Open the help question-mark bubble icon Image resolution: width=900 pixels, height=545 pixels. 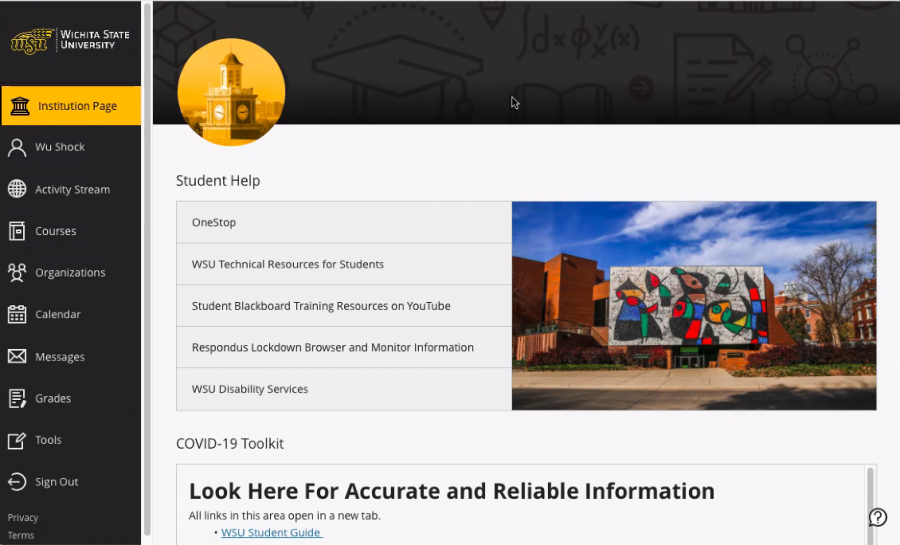pos(878,517)
